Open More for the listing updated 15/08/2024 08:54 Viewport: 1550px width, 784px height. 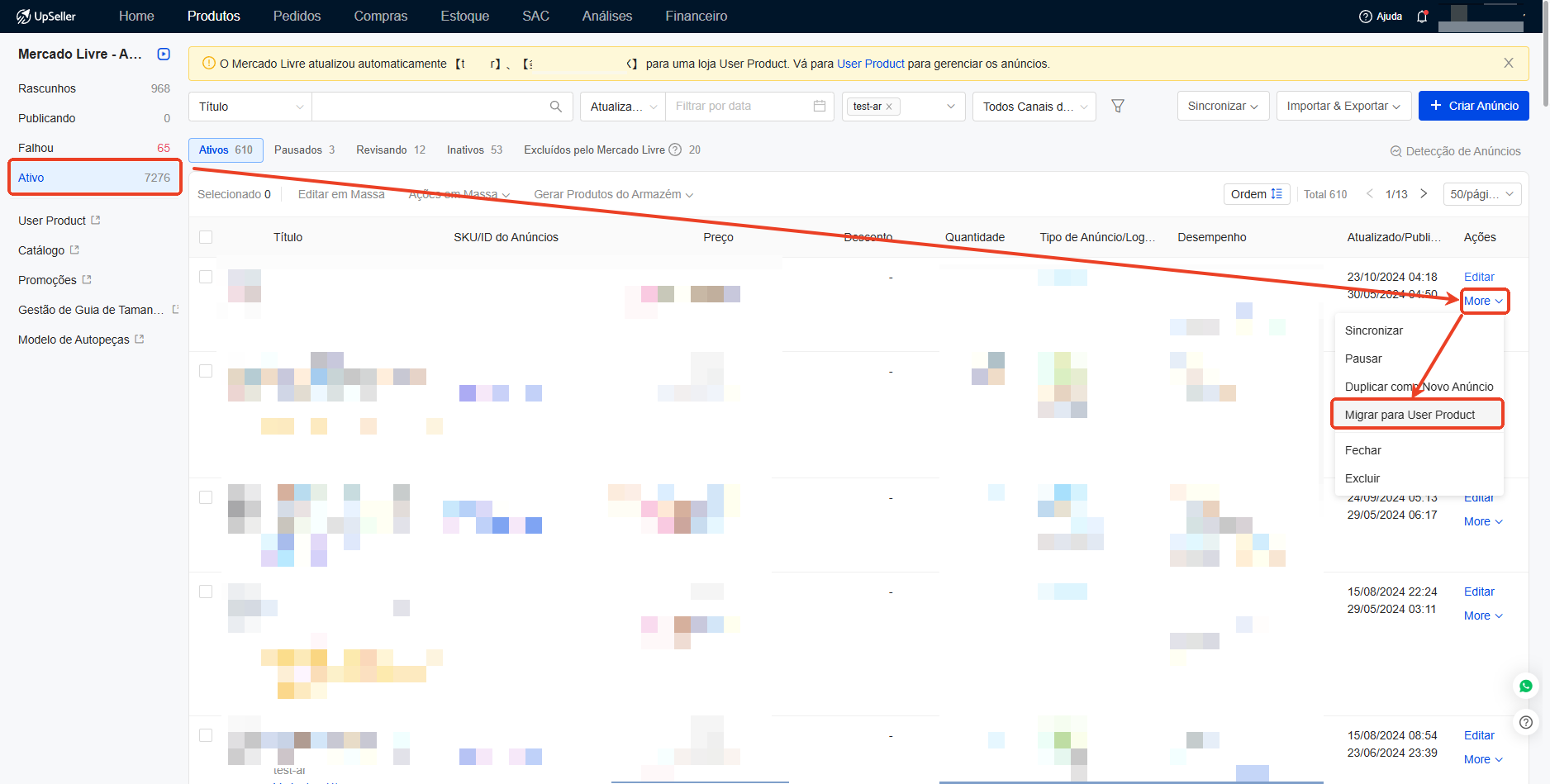1483,759
